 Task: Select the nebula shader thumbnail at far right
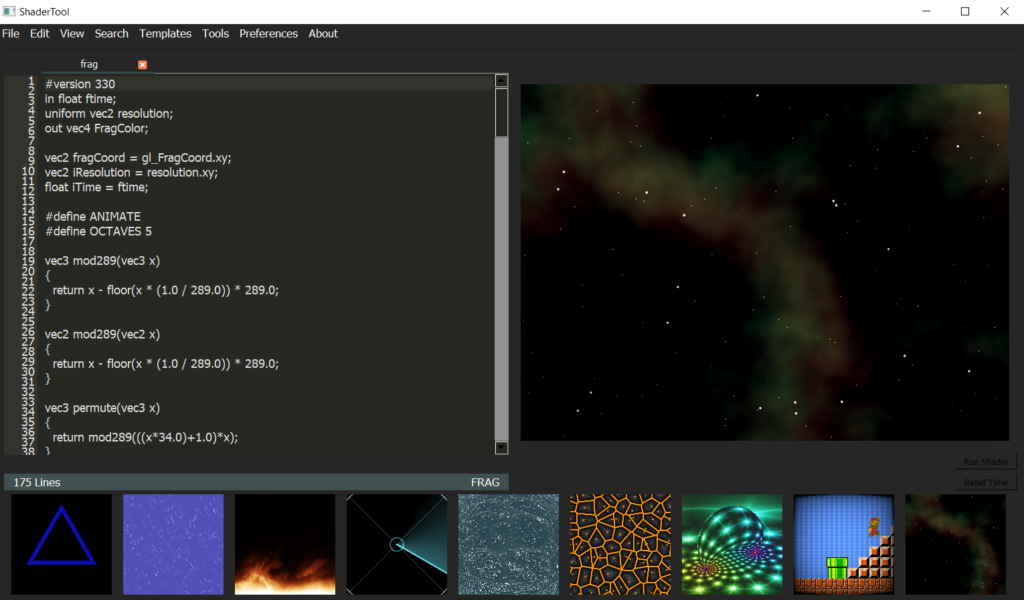tap(955, 544)
